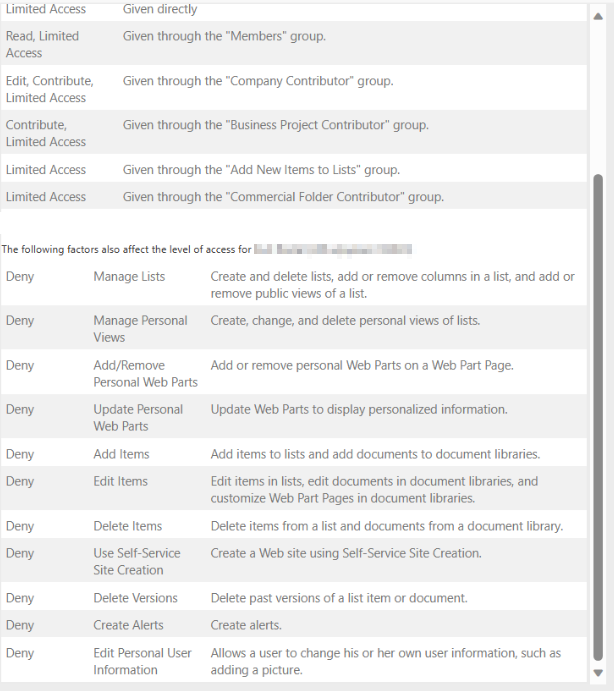Click 'Deny' in the Manage Lists row
The height and width of the screenshot is (691, 614).
point(20,276)
